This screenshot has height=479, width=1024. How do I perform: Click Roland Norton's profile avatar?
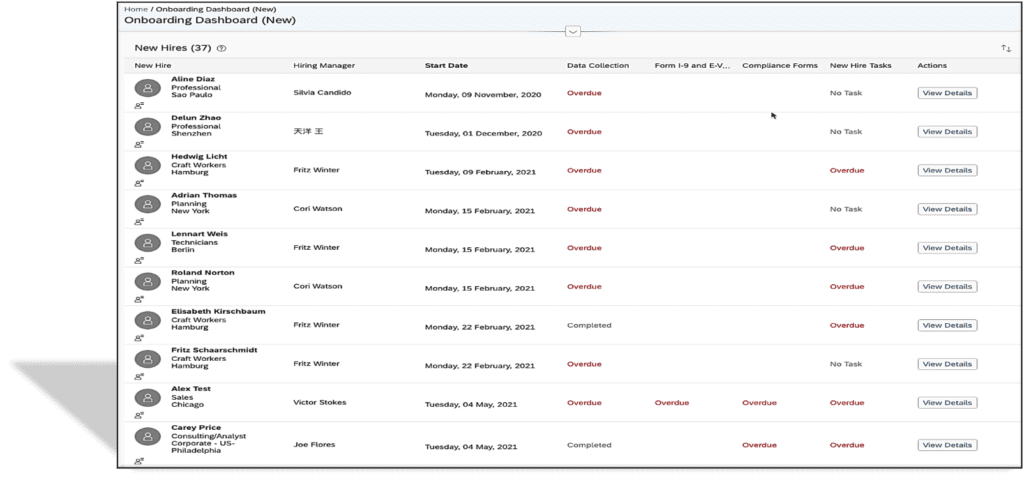click(x=148, y=282)
